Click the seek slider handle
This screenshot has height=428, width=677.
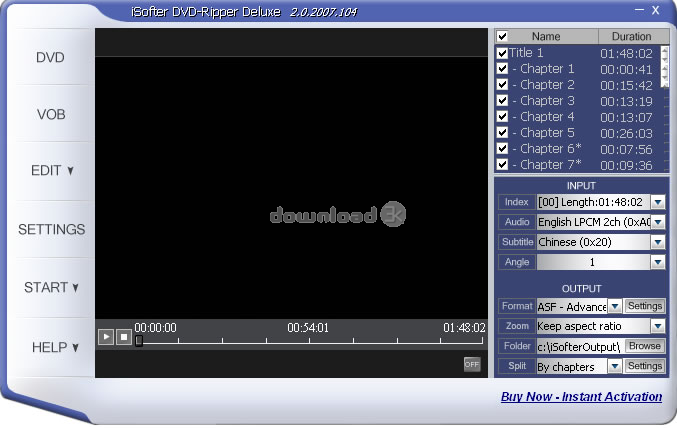pos(139,341)
